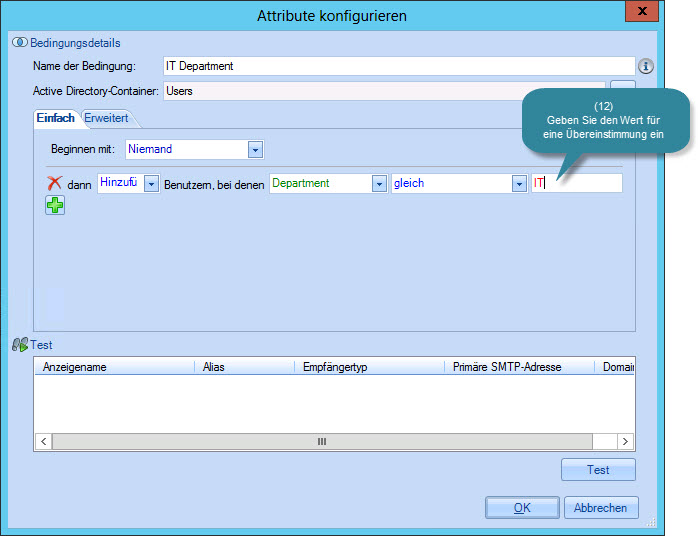Switch to the Einfach tab

[x=56, y=118]
